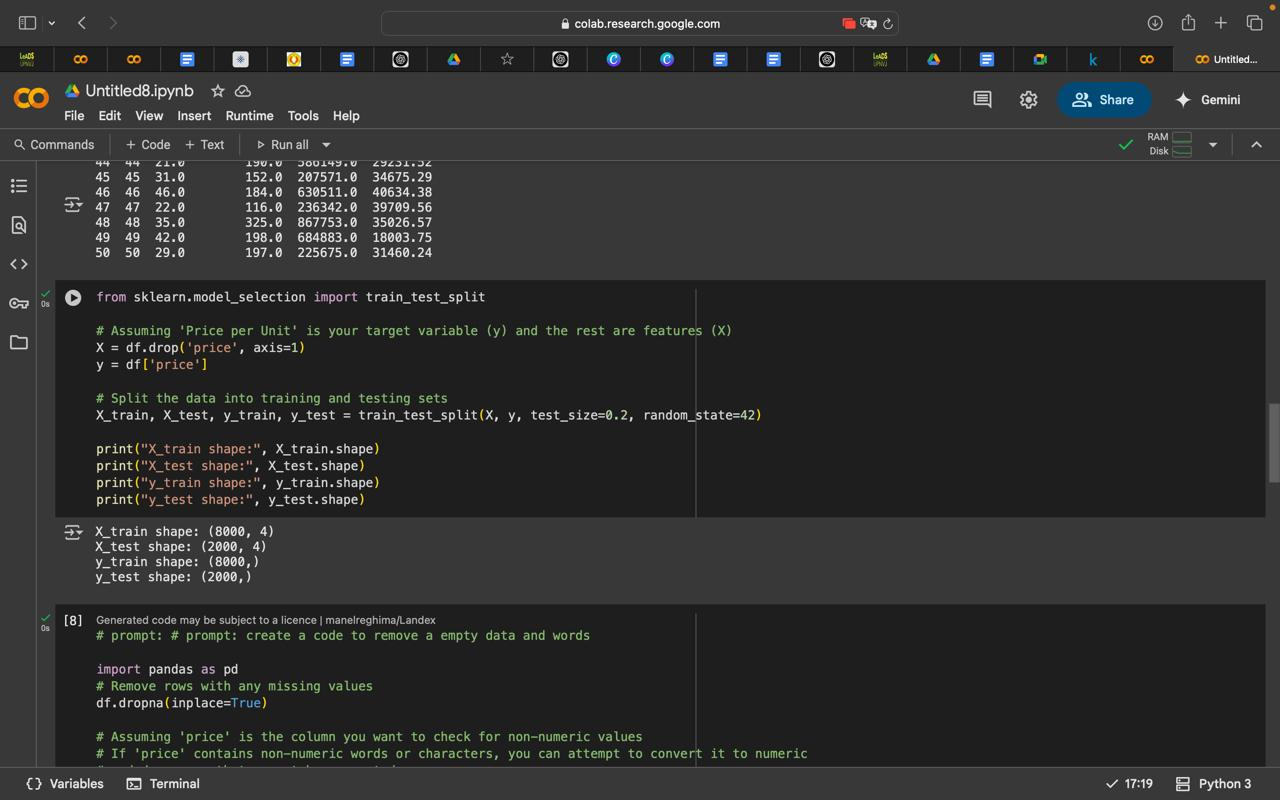Click the 17:19 execution time status
Screen dimensions: 1280x800
(x=1129, y=784)
